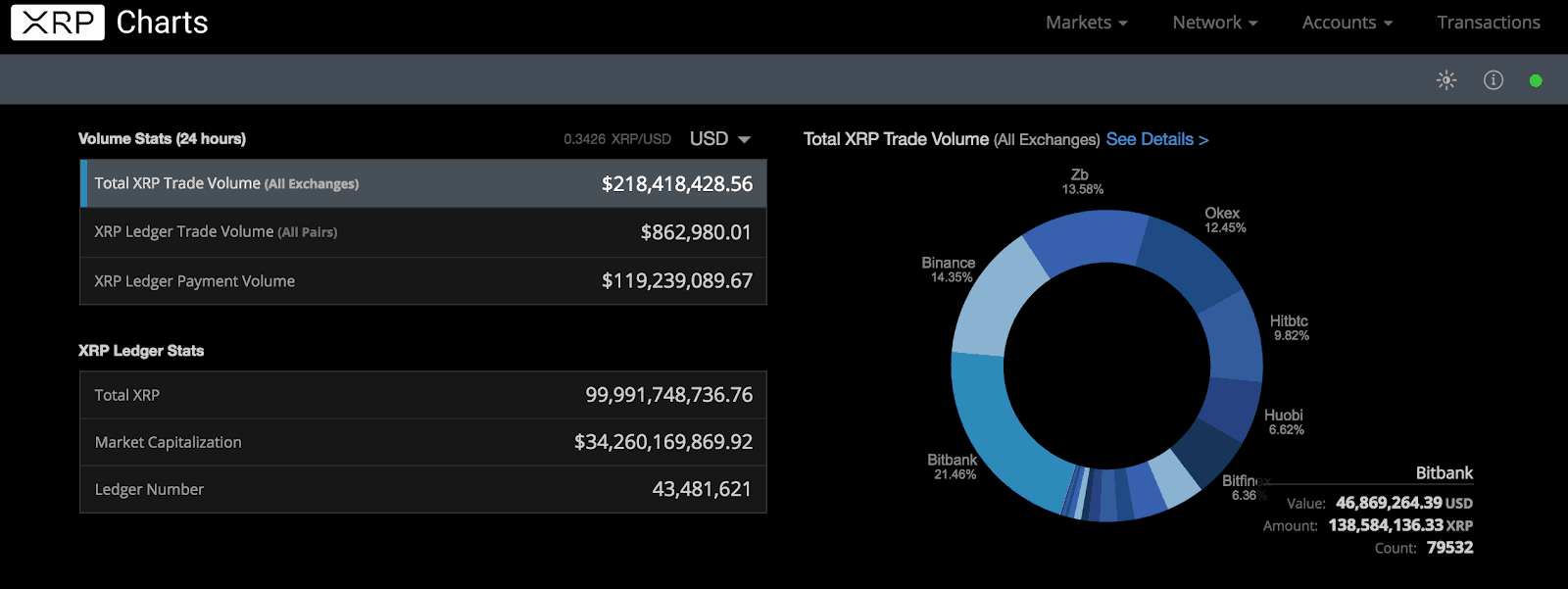Click the Zb segment of the donut chart

click(x=1086, y=238)
